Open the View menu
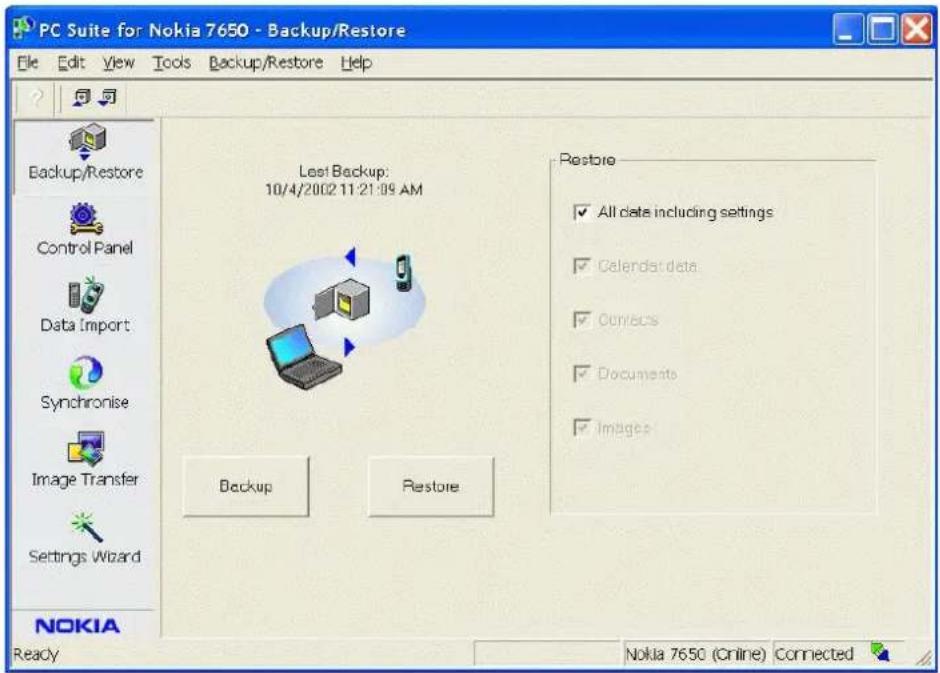 [118, 62]
